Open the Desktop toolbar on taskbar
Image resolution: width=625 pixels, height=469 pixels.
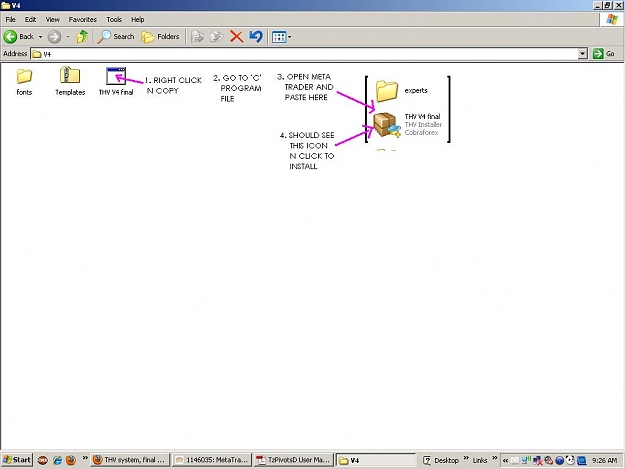pos(441,460)
